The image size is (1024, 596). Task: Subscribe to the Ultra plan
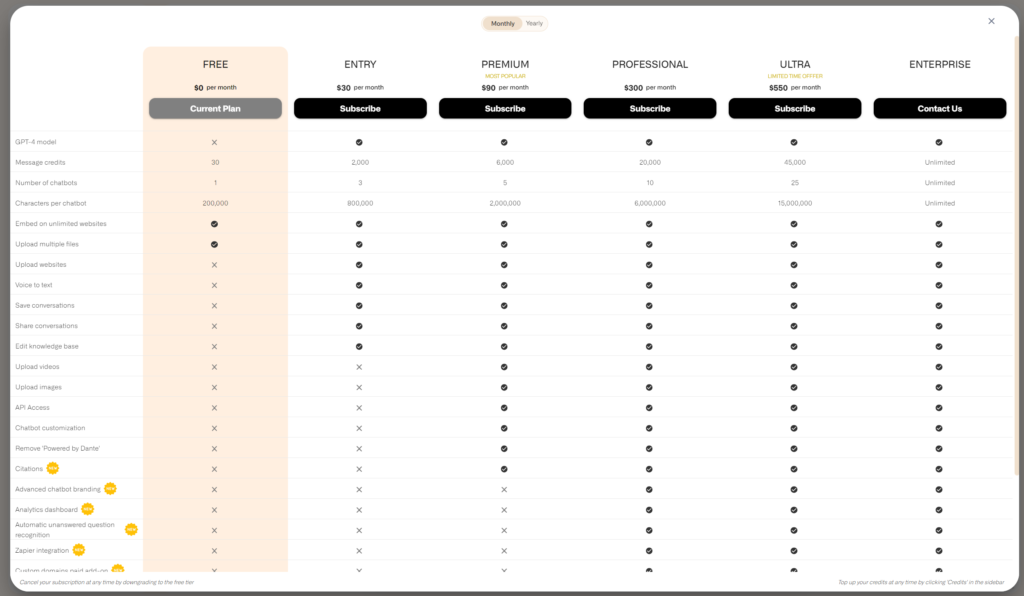point(795,108)
